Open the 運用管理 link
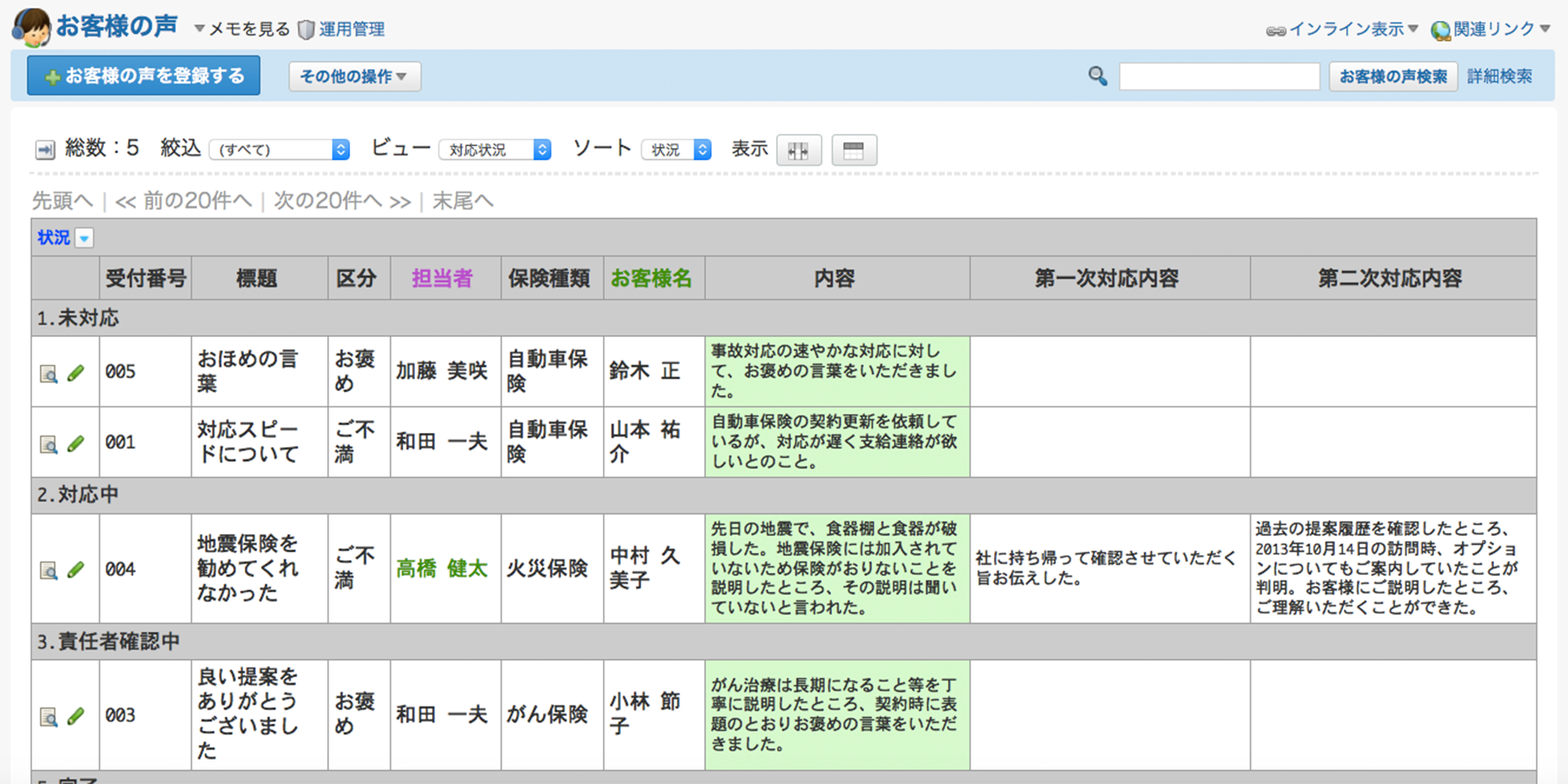Screen dimensions: 1568x784 tap(350, 30)
